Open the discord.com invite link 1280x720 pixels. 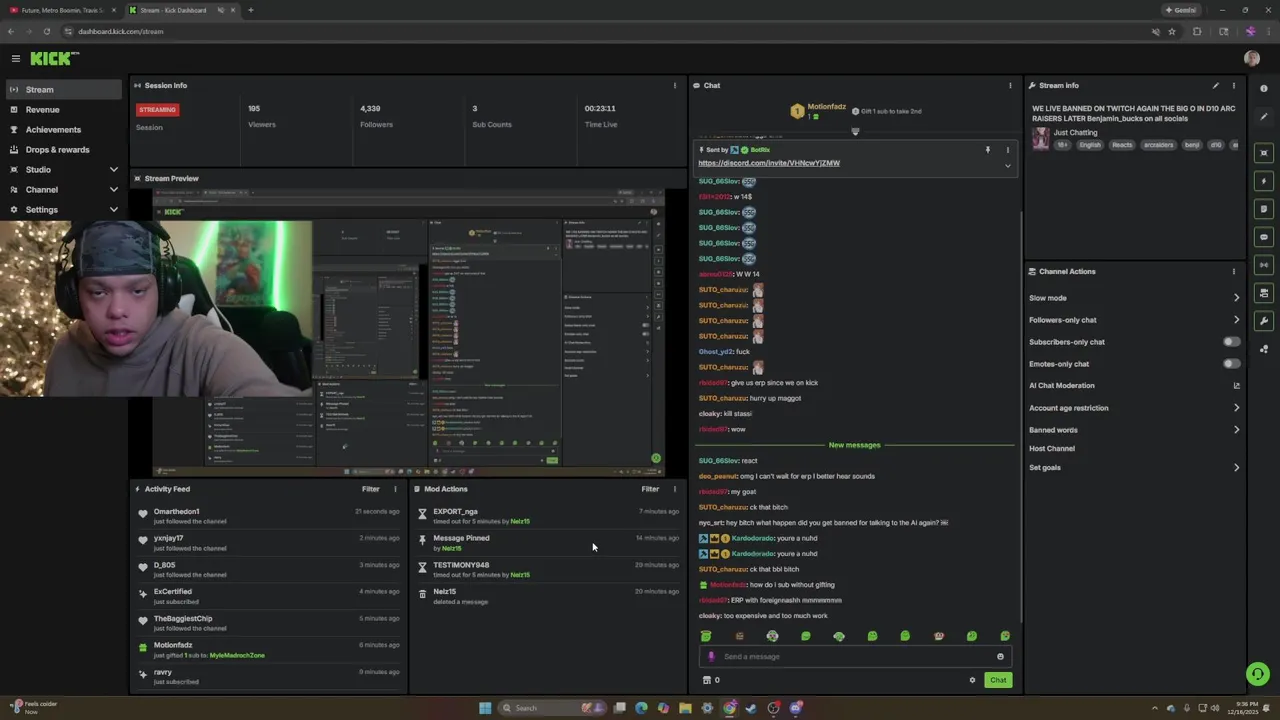click(x=769, y=163)
